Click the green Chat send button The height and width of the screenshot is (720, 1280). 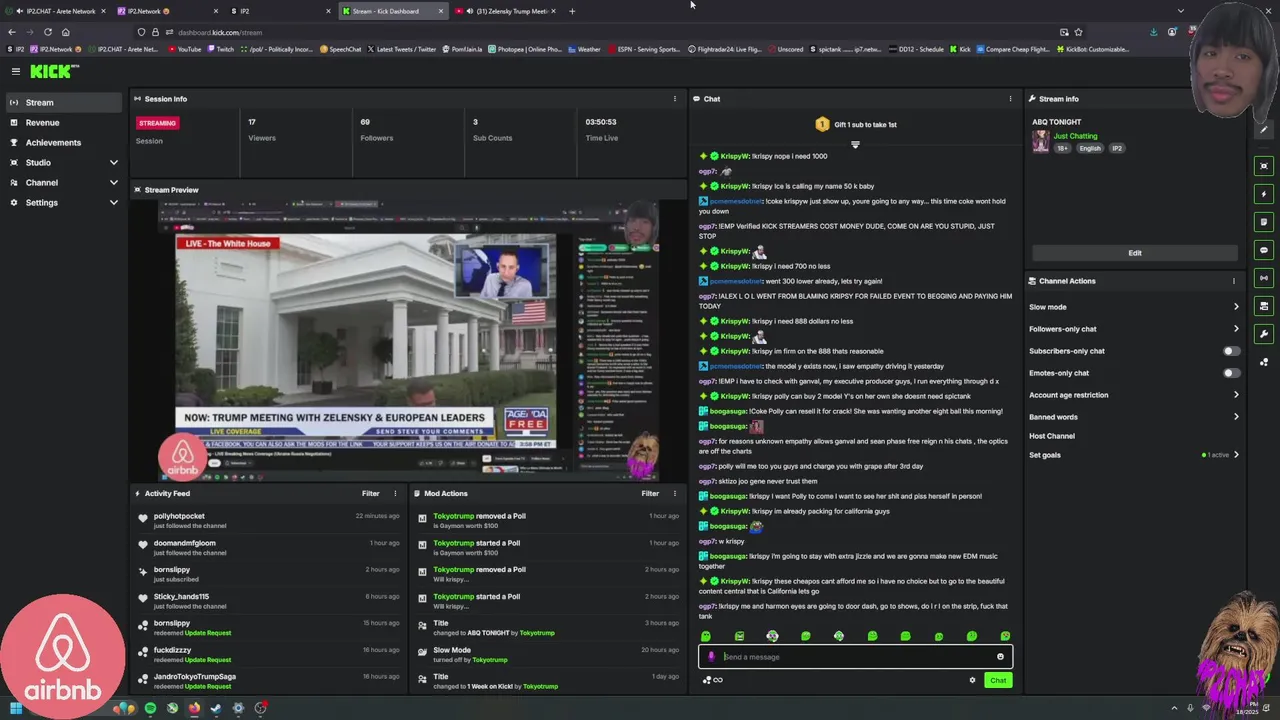tap(998, 680)
